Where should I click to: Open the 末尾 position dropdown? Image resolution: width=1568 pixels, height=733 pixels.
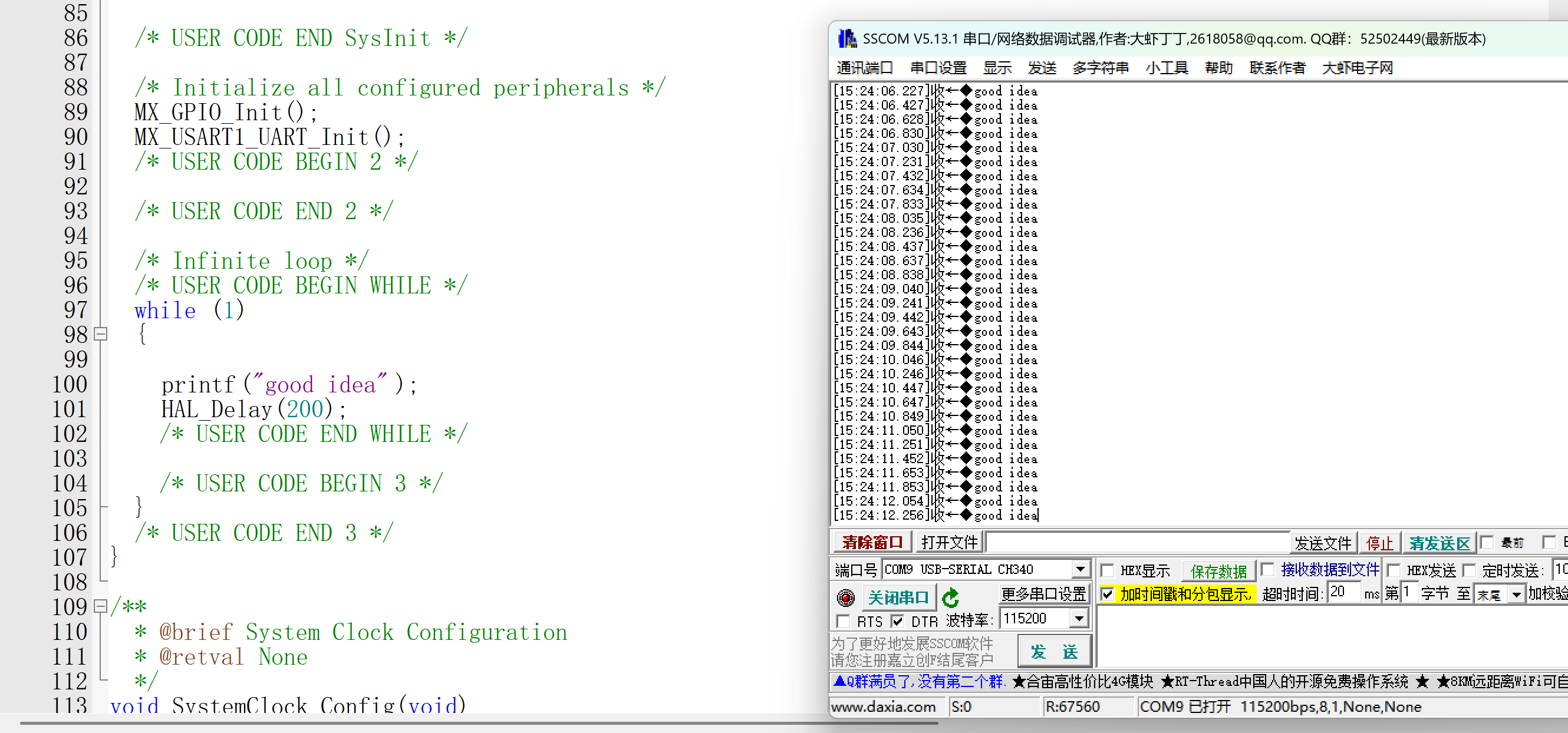click(1516, 595)
